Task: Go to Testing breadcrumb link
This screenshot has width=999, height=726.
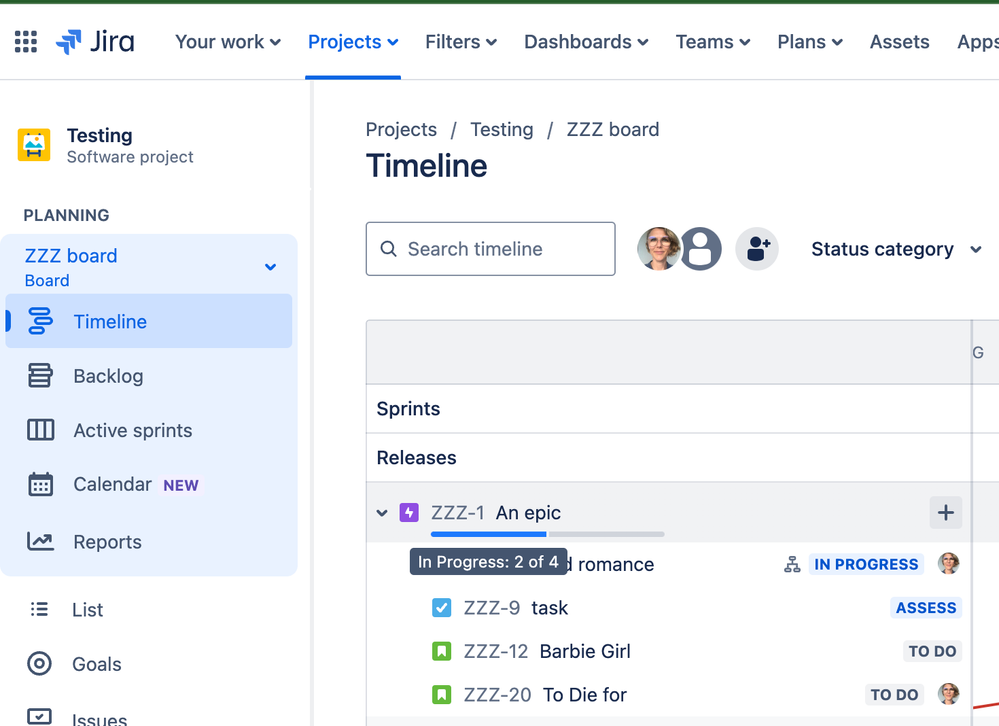Action: tap(501, 129)
